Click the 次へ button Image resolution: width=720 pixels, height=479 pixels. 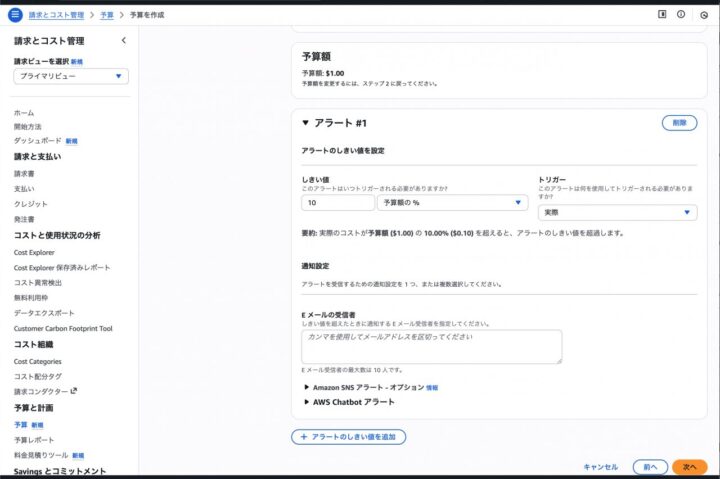pyautogui.click(x=689, y=467)
